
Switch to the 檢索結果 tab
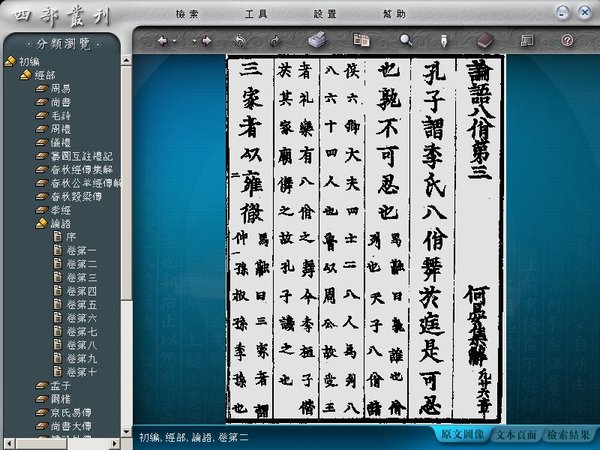tap(568, 435)
